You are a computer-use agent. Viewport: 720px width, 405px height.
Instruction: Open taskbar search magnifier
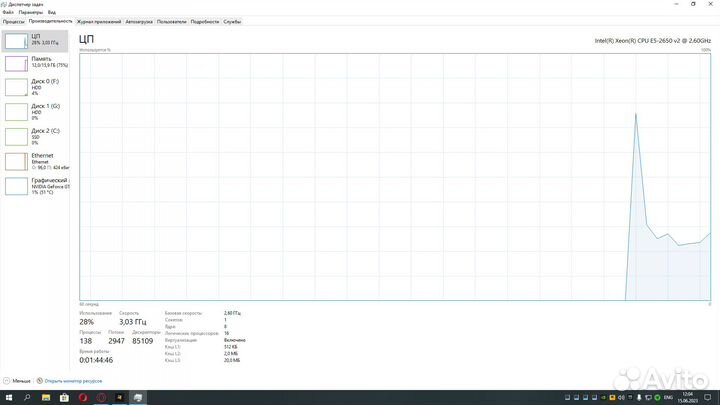click(27, 398)
